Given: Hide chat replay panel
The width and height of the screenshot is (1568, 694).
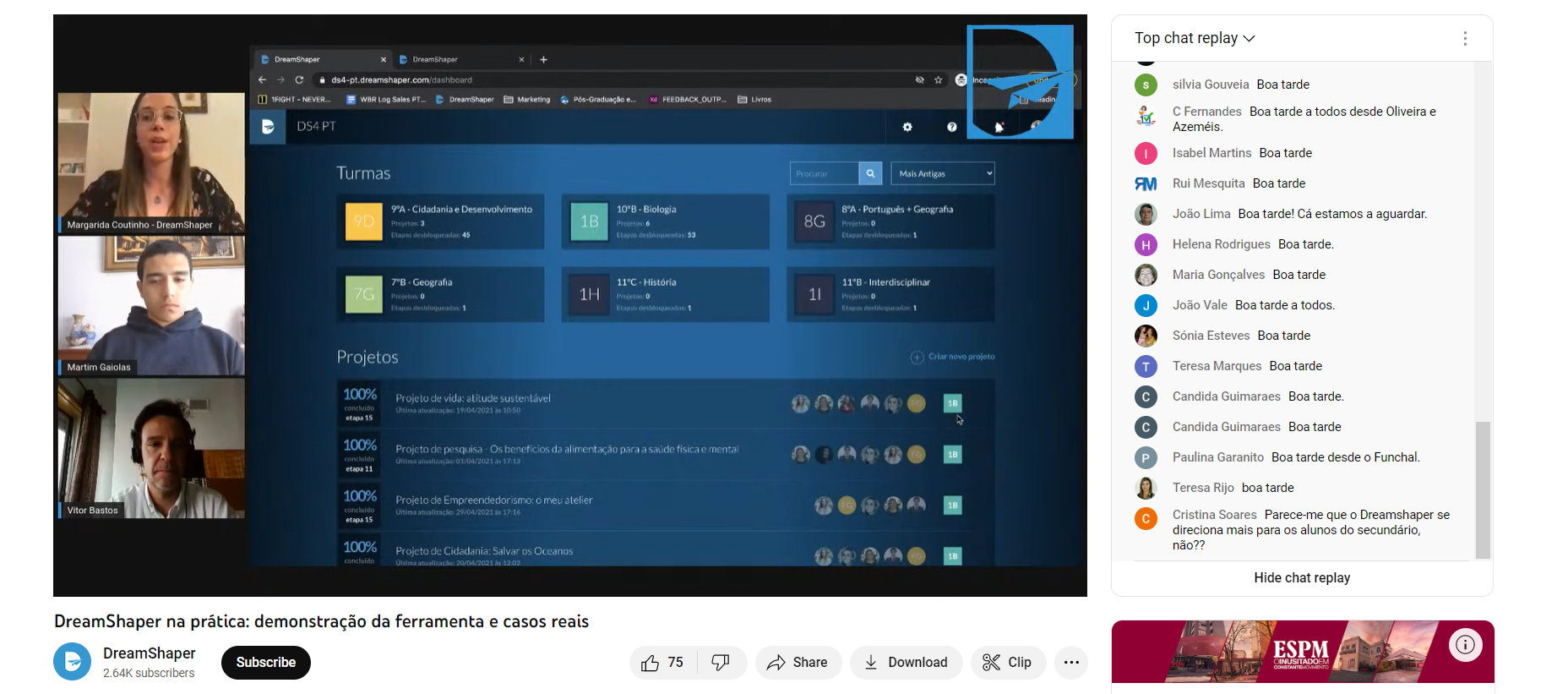Looking at the screenshot, I should (1302, 578).
